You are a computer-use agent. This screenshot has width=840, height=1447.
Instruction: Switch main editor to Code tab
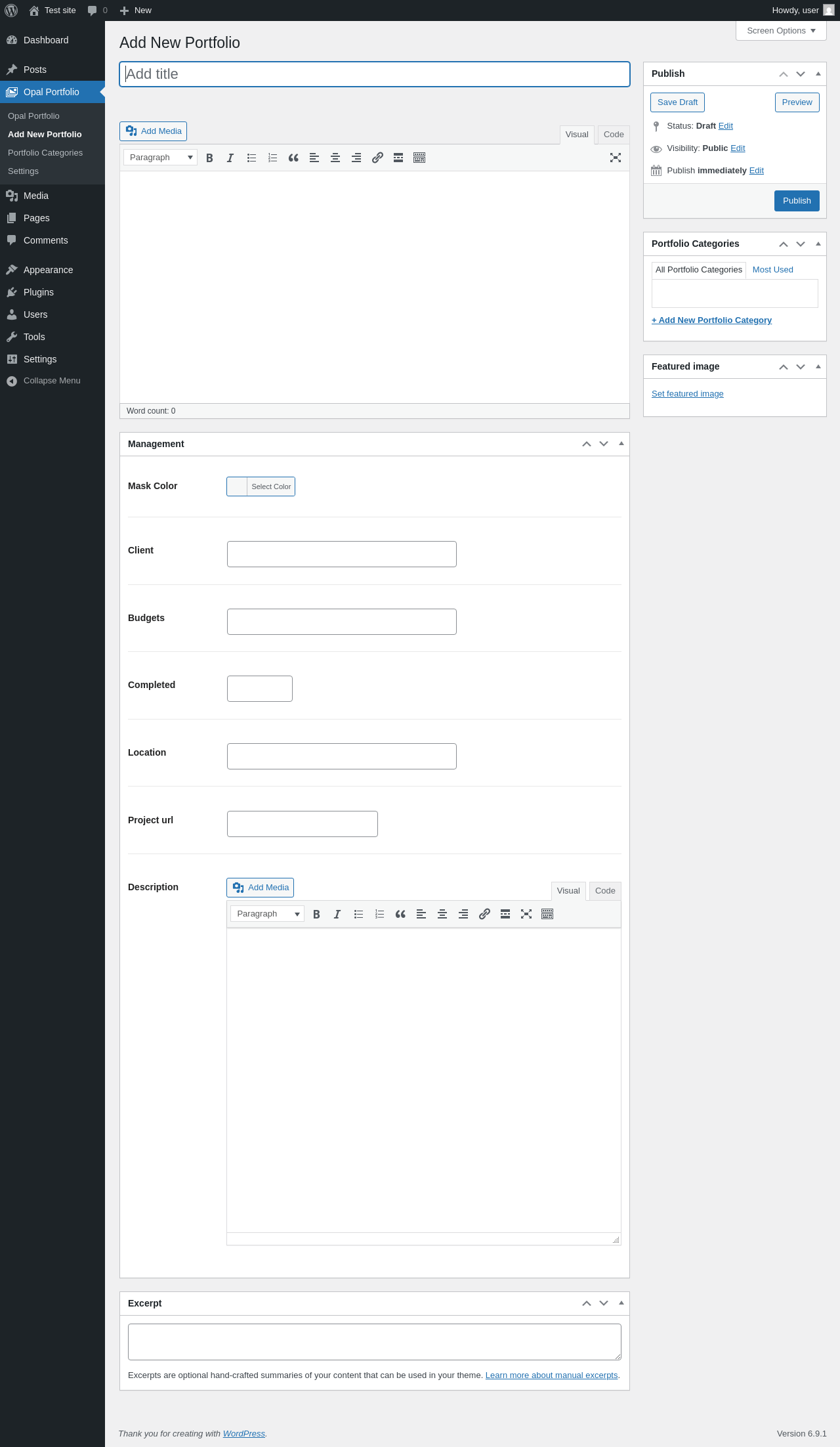click(614, 135)
